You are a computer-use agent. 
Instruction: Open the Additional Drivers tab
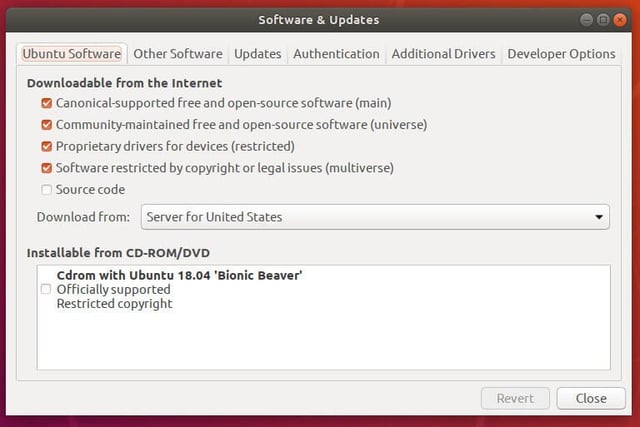pos(443,54)
